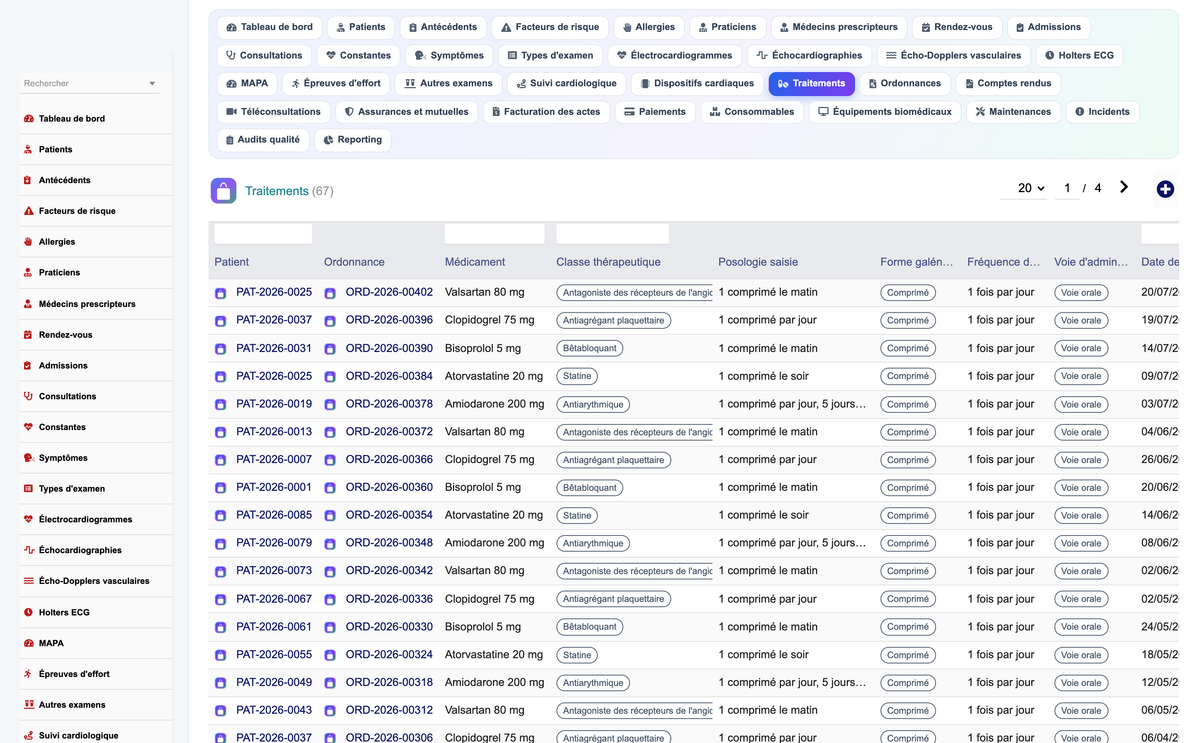The image size is (1200, 743).
Task: Go to the next page with the arrow icon
Action: [x=1124, y=187]
